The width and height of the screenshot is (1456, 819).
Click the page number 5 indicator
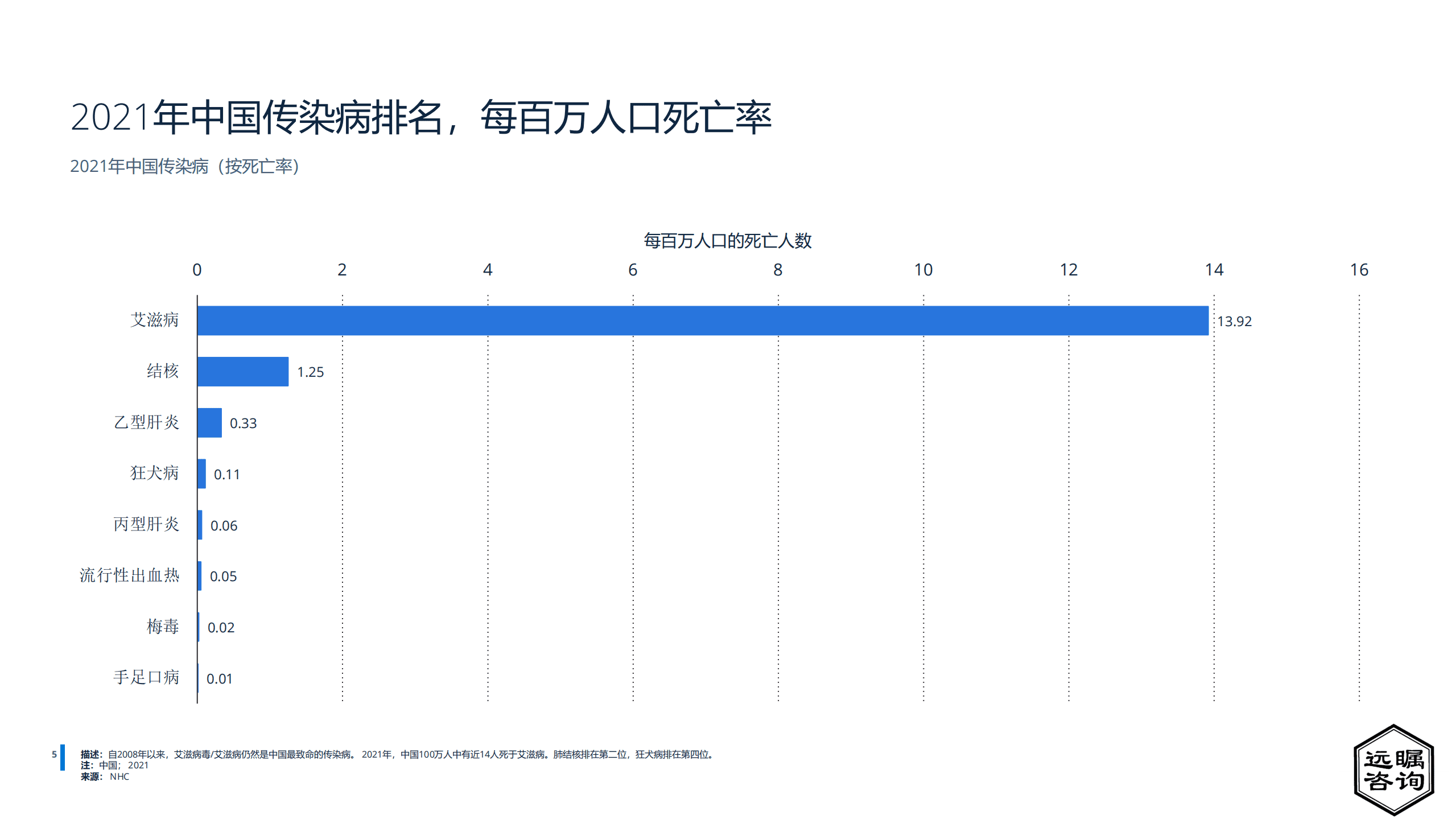click(x=55, y=754)
